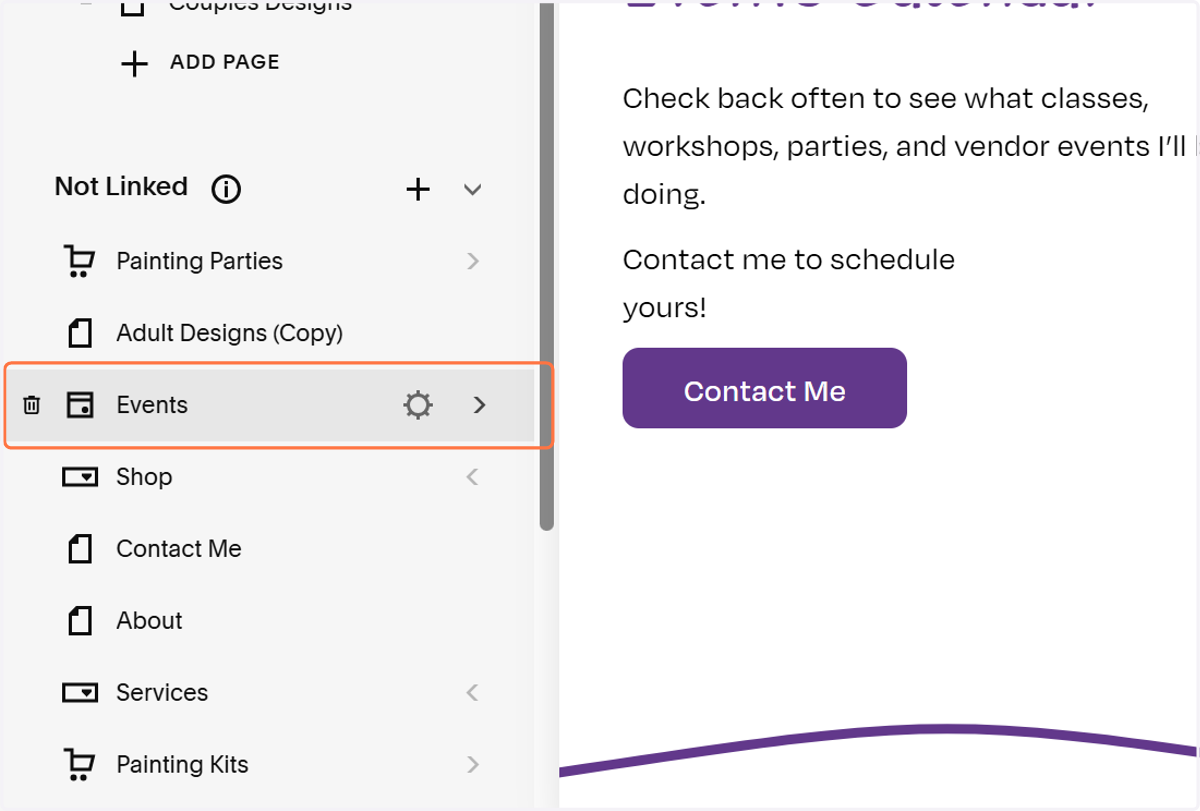Toggle the Services folder chevron
The image size is (1200, 811).
coord(473,692)
